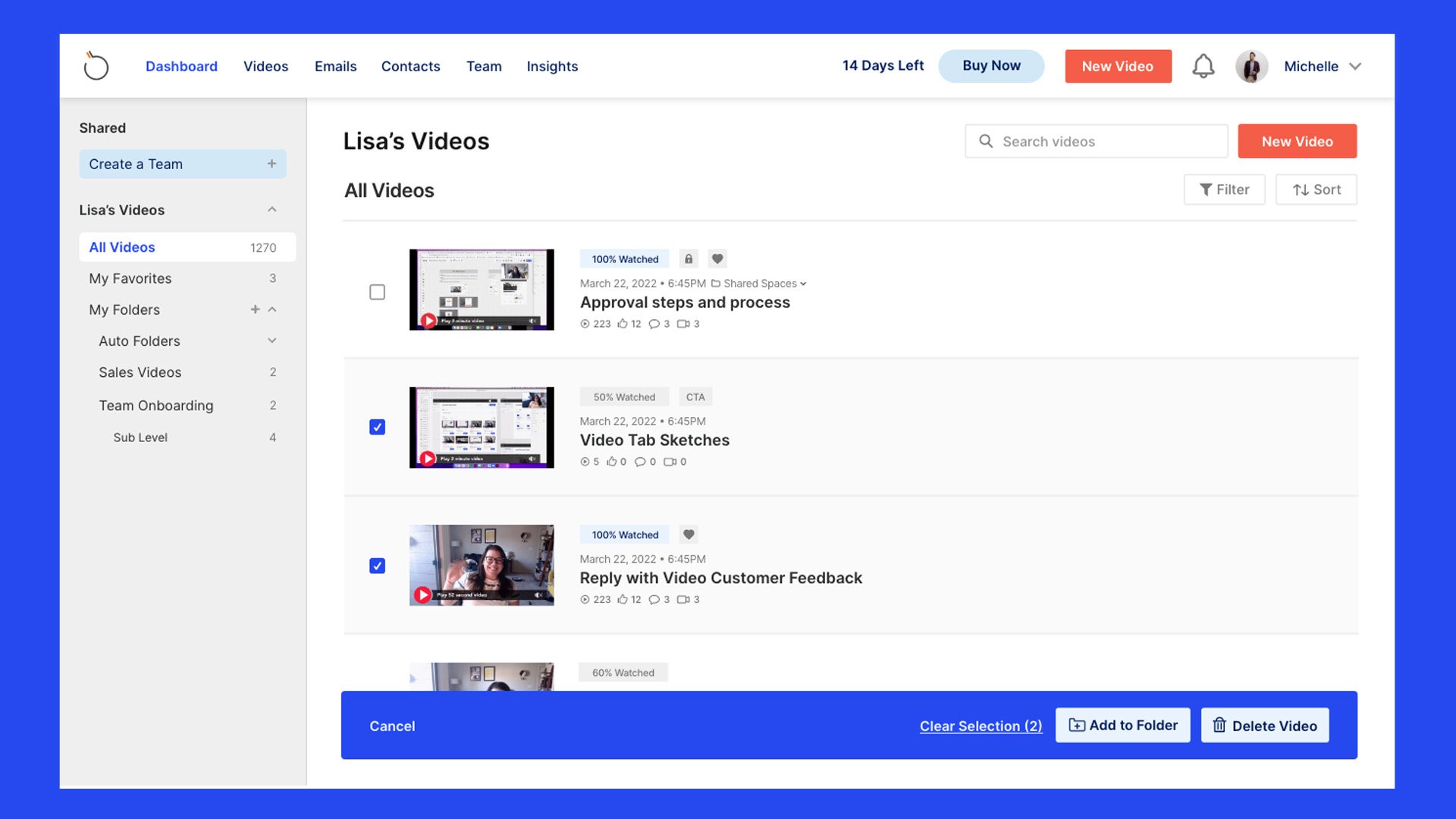Click plus icon next to Create a Team
The image size is (1456, 819).
point(271,164)
